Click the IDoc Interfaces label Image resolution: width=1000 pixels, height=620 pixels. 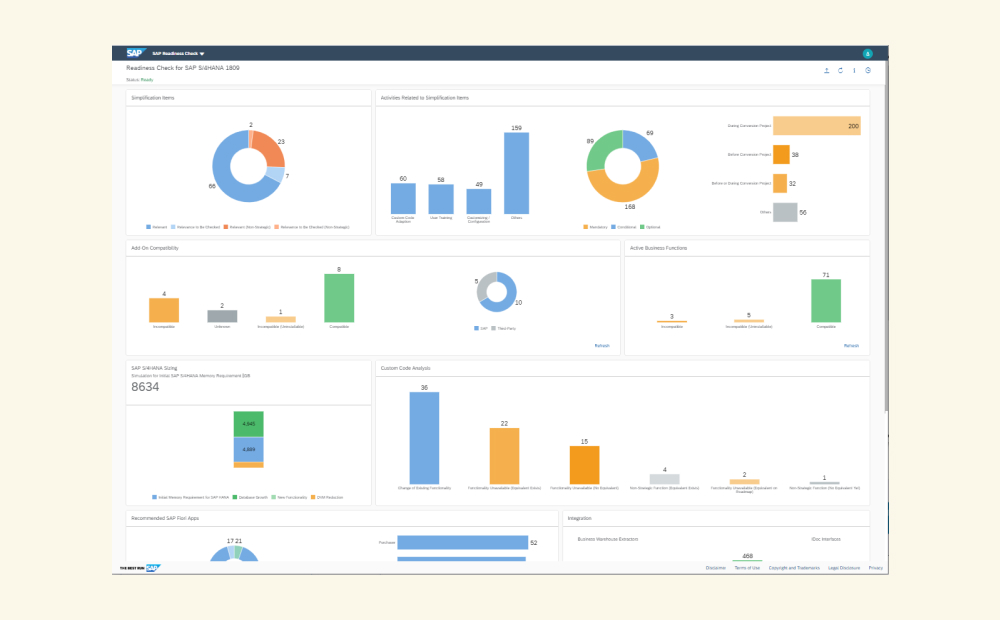[826, 539]
